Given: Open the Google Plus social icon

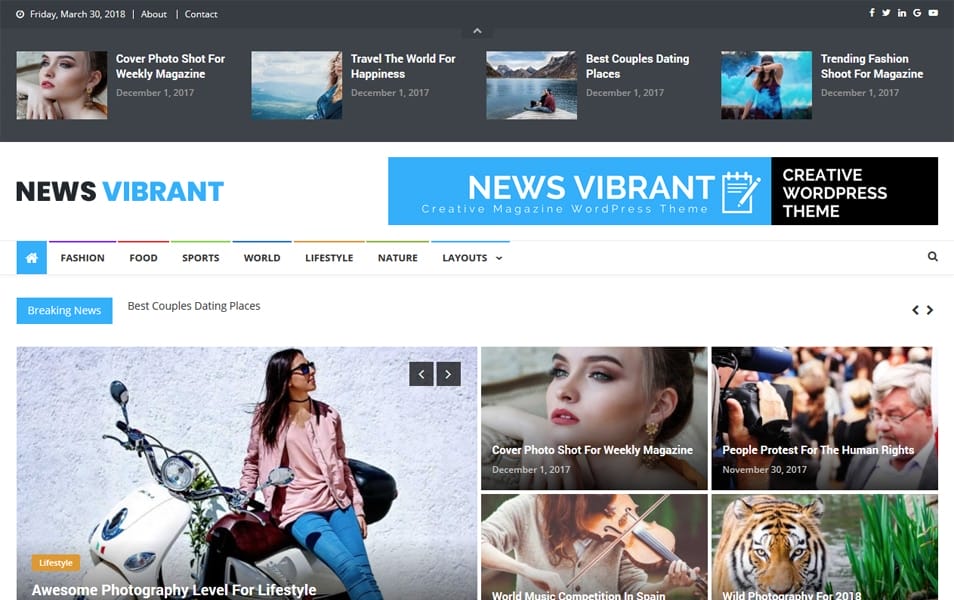Looking at the screenshot, I should click(919, 12).
